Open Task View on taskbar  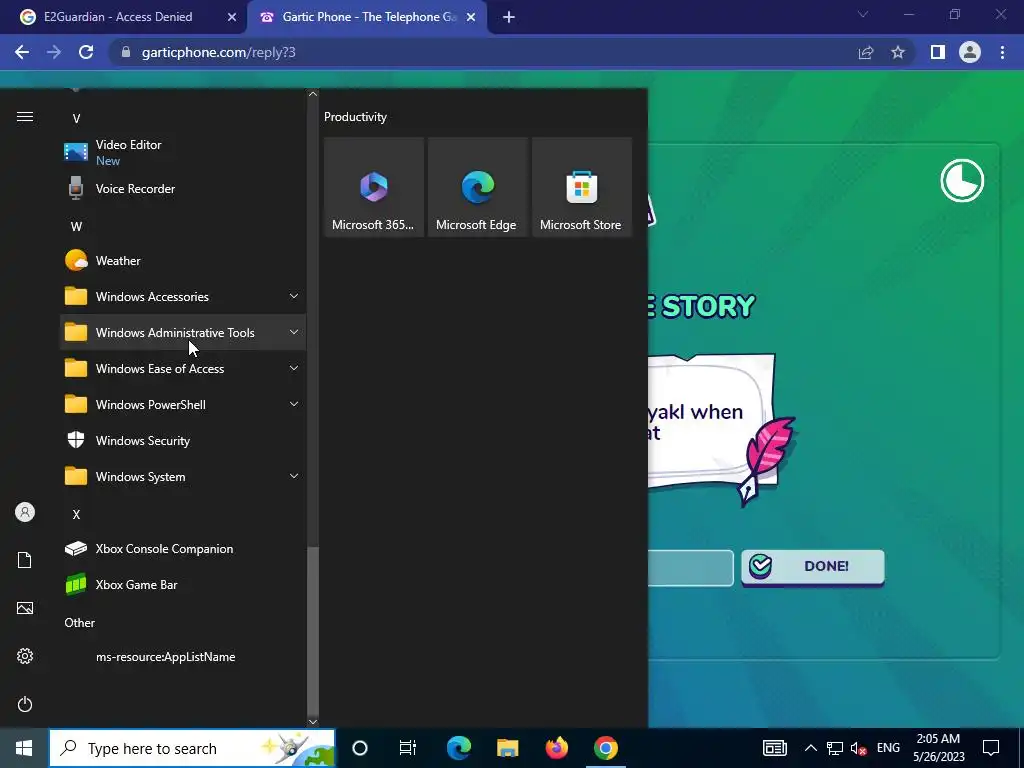(408, 748)
